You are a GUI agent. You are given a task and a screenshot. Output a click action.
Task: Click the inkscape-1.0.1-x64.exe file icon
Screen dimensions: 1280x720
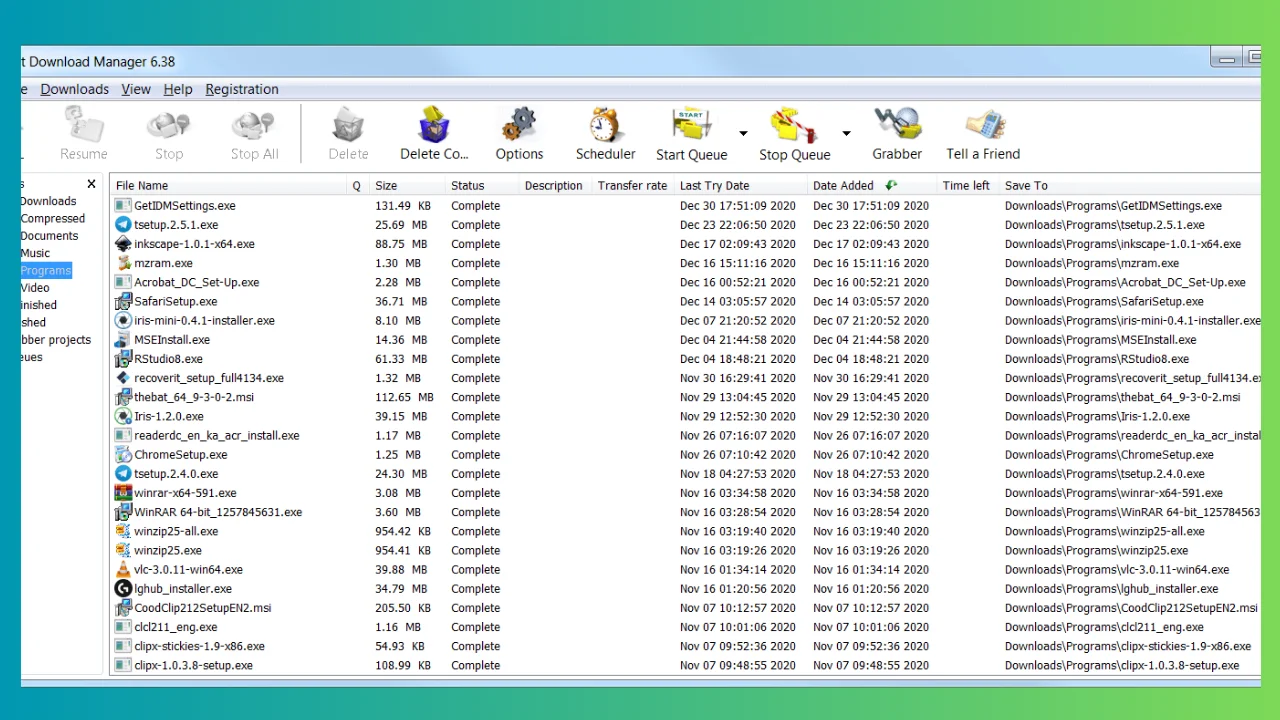coord(123,243)
